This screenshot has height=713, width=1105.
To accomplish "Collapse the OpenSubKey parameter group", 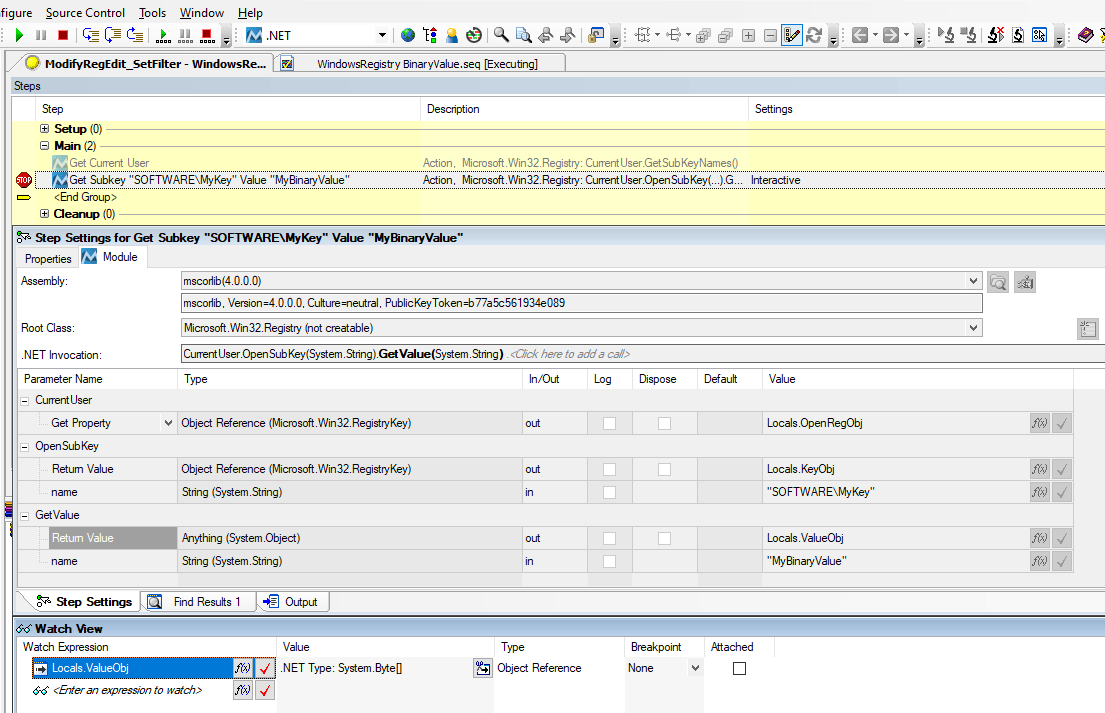I will tap(25, 447).
